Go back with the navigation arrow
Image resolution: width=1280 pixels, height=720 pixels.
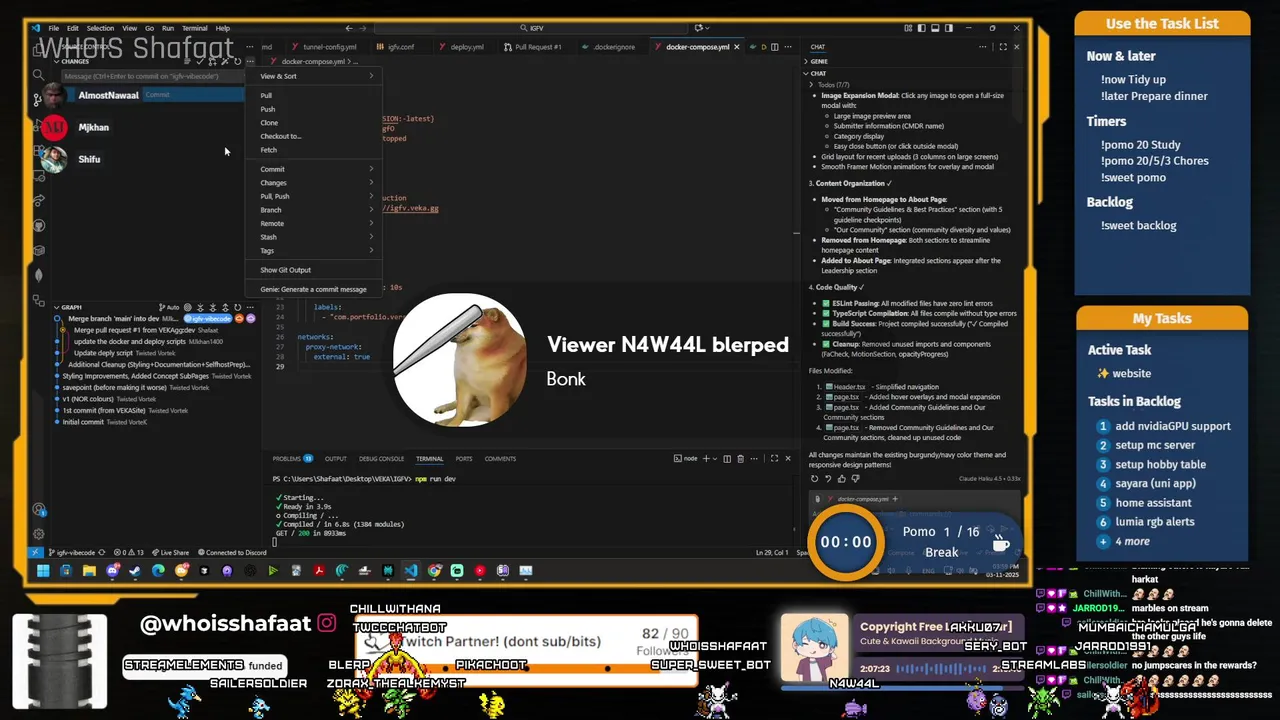coord(348,28)
